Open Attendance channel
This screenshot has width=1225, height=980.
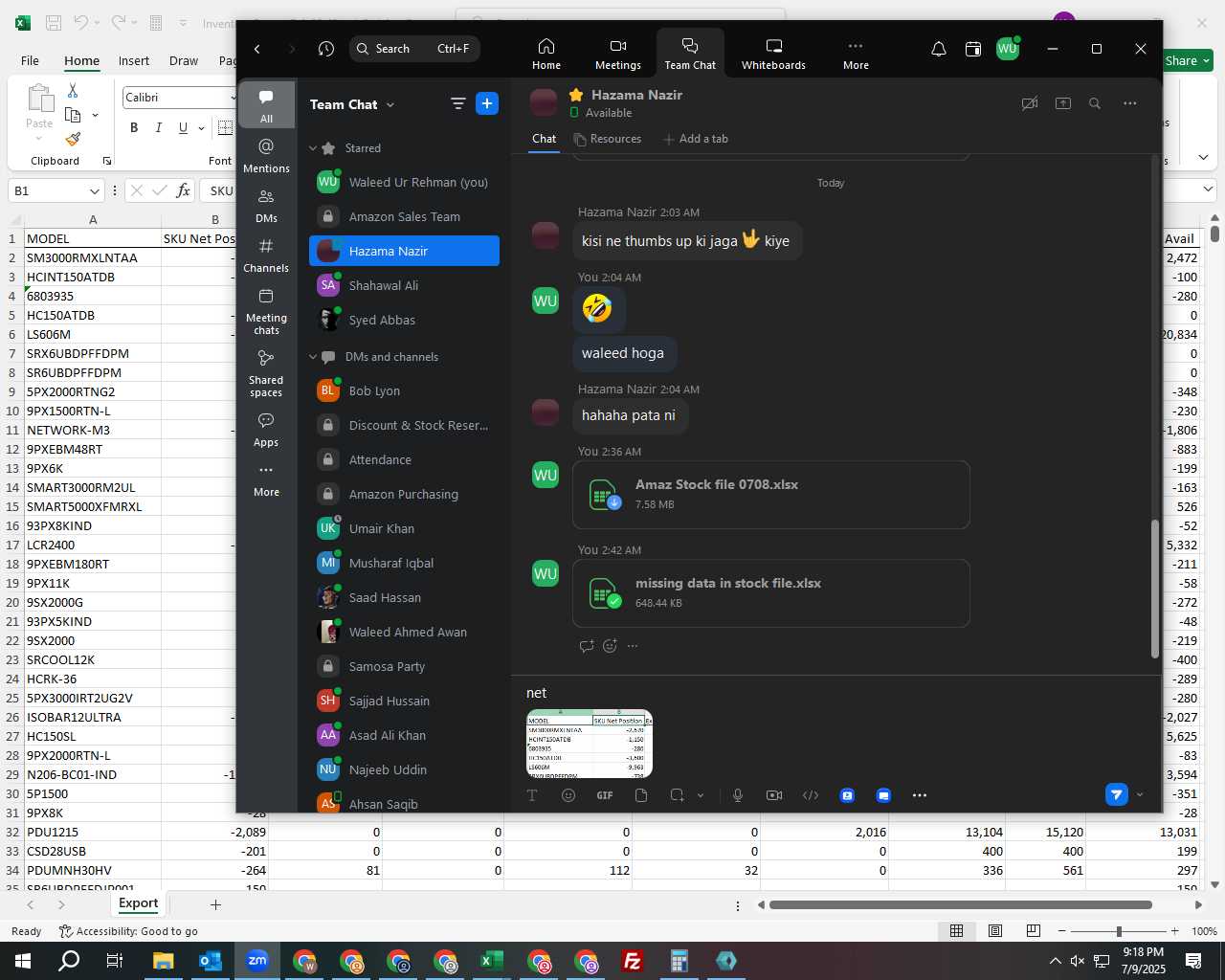(404, 459)
